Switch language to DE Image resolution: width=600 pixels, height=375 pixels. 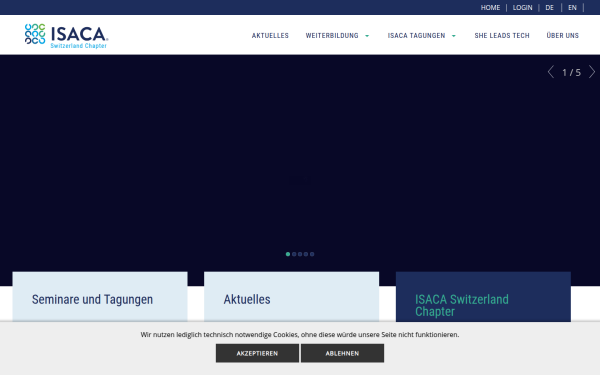tap(549, 8)
